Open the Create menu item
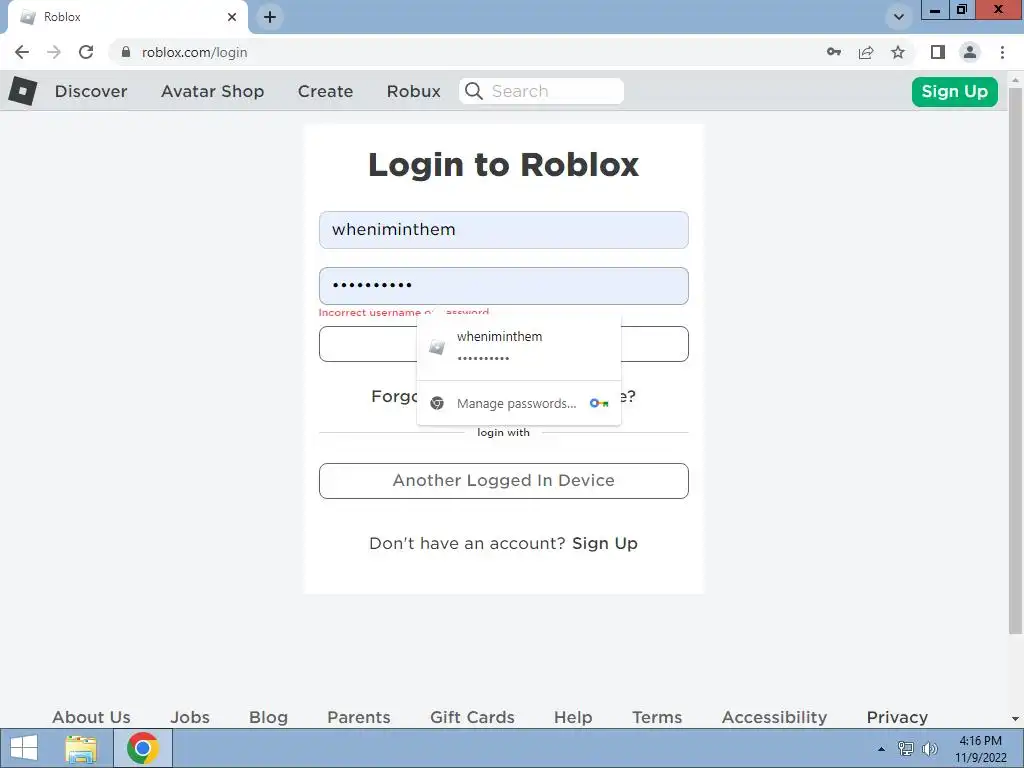1024x768 pixels. [x=325, y=91]
